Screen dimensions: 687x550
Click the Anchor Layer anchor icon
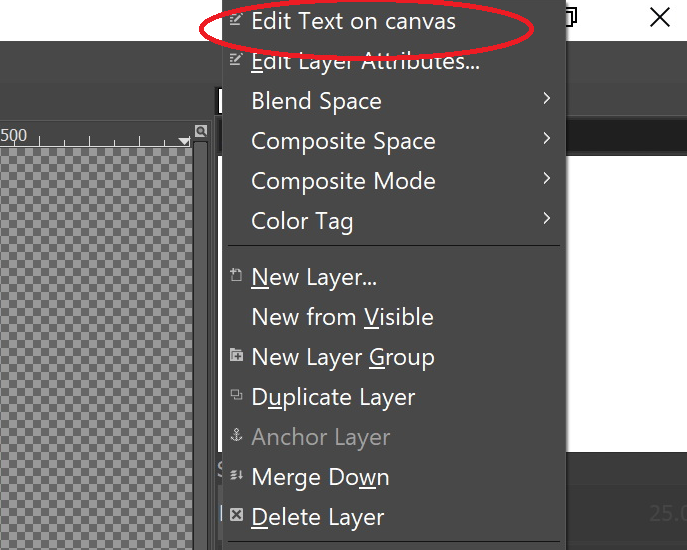click(236, 436)
